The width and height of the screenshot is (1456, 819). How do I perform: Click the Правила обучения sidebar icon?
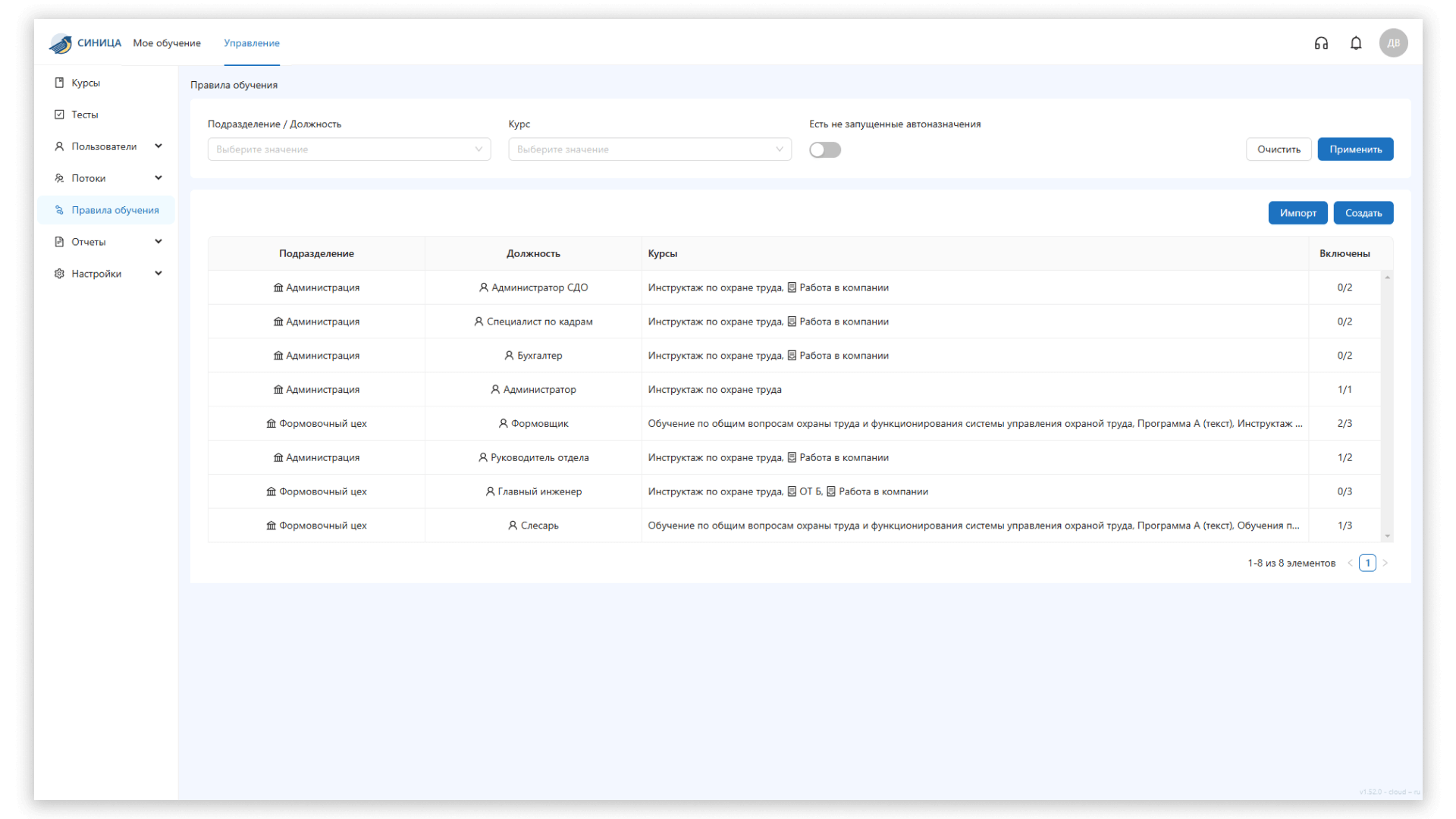pos(59,210)
